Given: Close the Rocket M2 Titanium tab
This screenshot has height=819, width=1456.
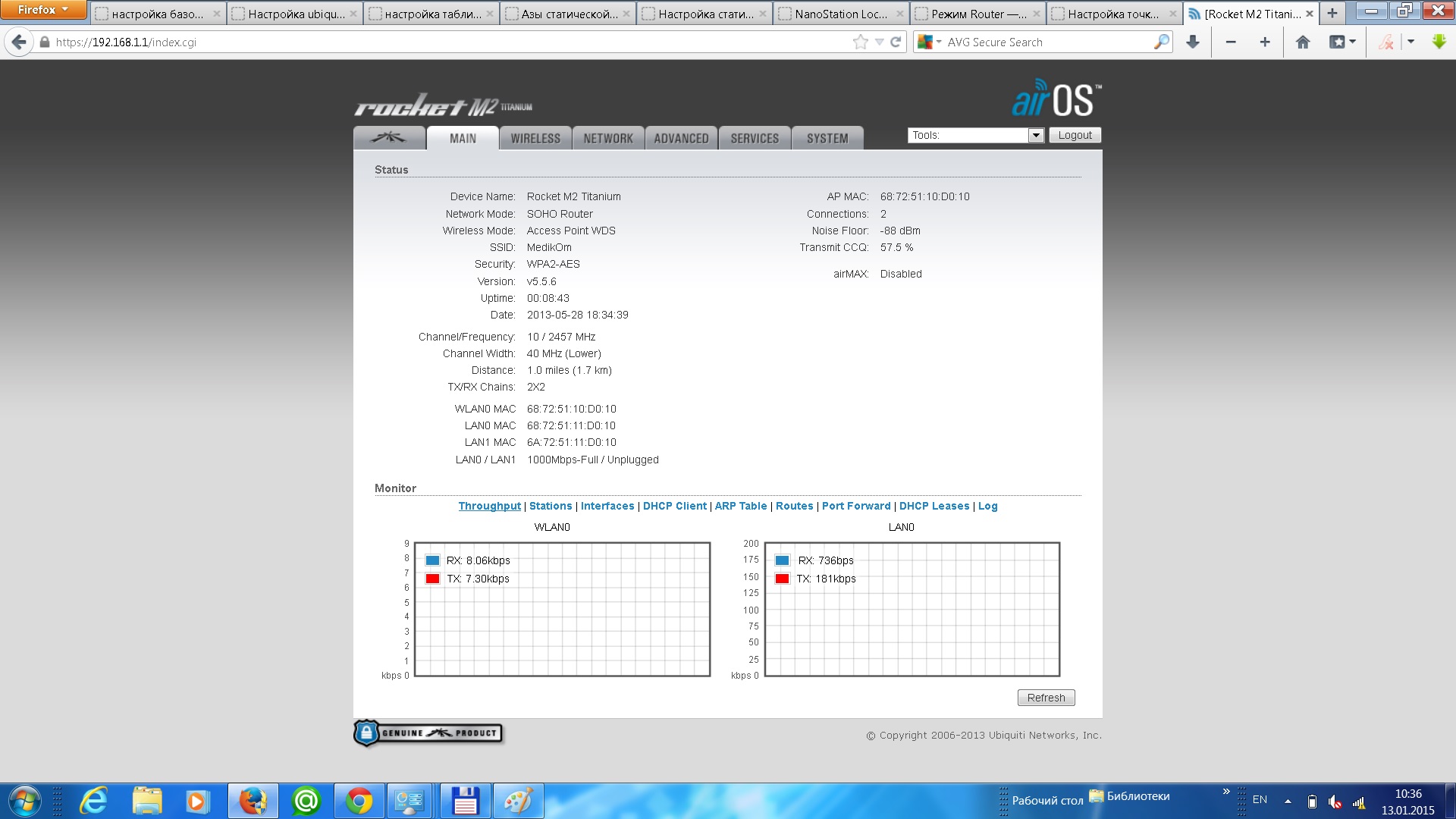Looking at the screenshot, I should pyautogui.click(x=1309, y=14).
